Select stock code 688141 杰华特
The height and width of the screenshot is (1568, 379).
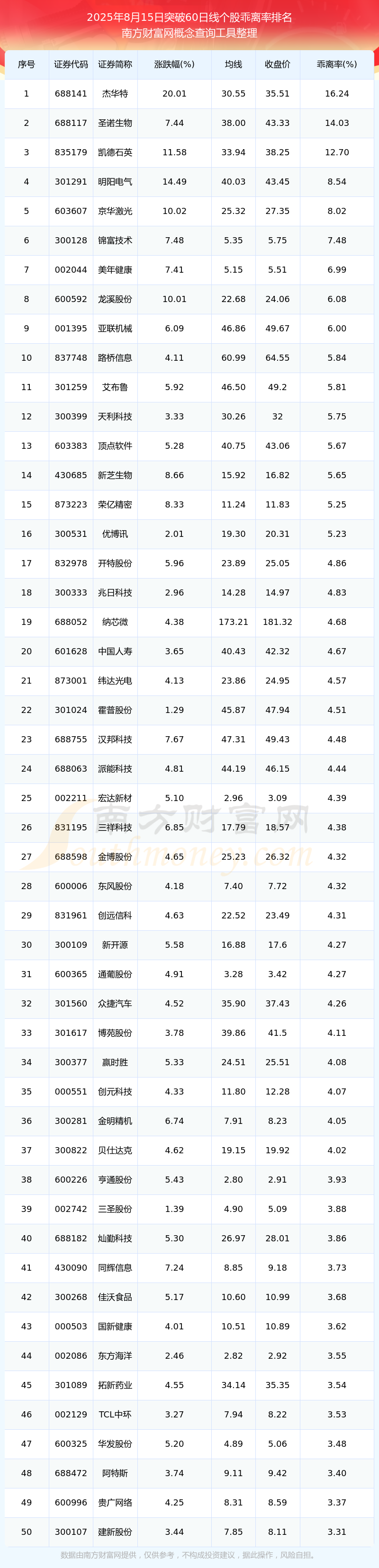tap(71, 94)
